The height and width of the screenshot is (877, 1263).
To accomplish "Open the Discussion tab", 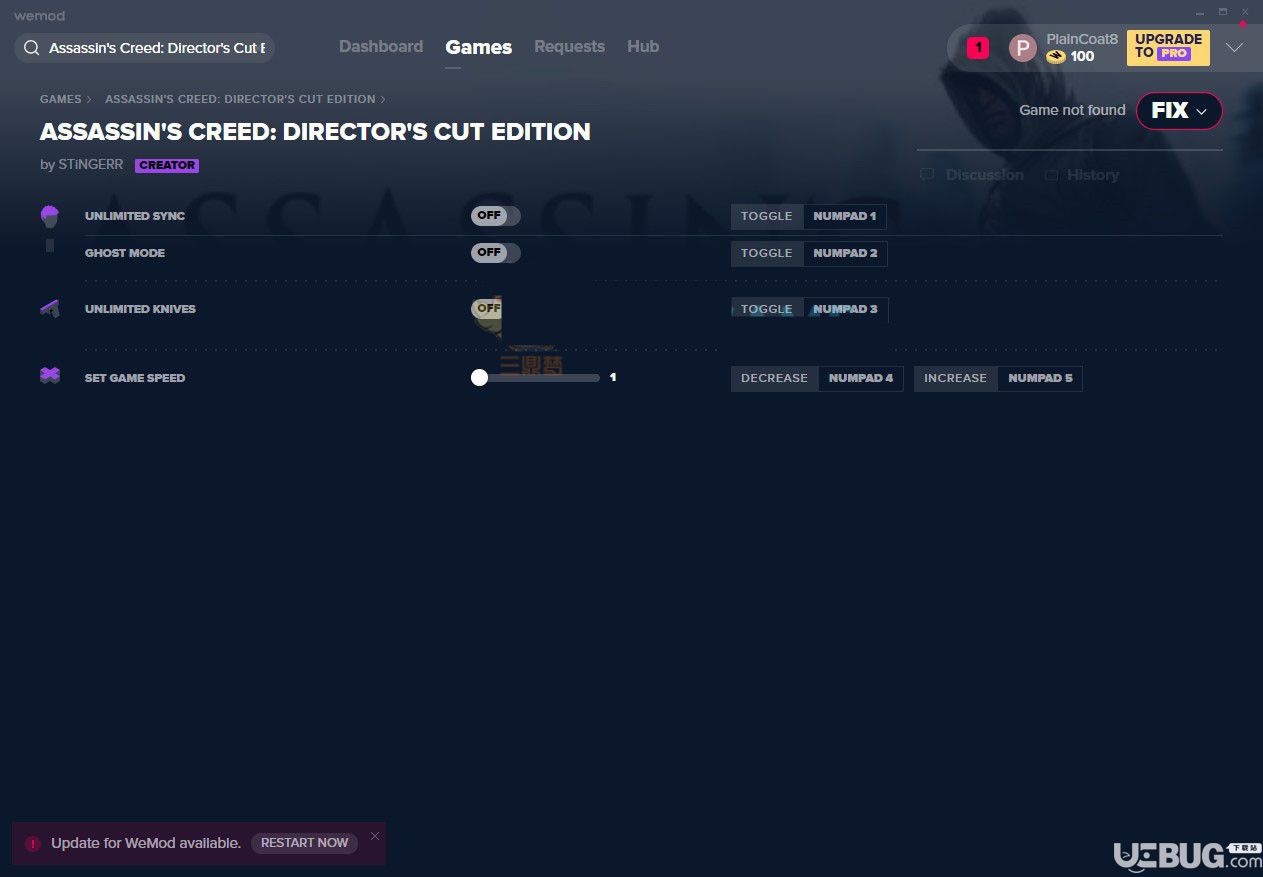I will coord(985,175).
